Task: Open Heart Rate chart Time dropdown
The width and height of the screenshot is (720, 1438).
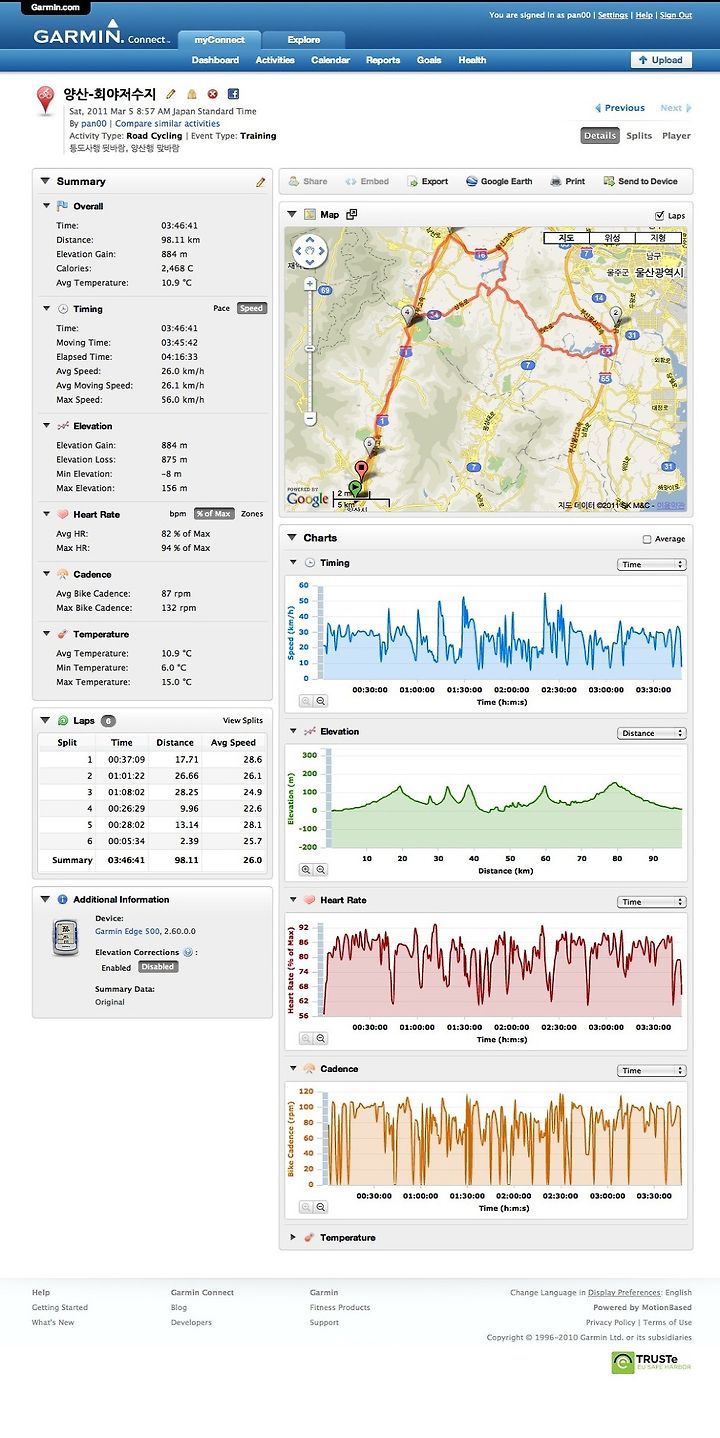Action: (x=651, y=902)
